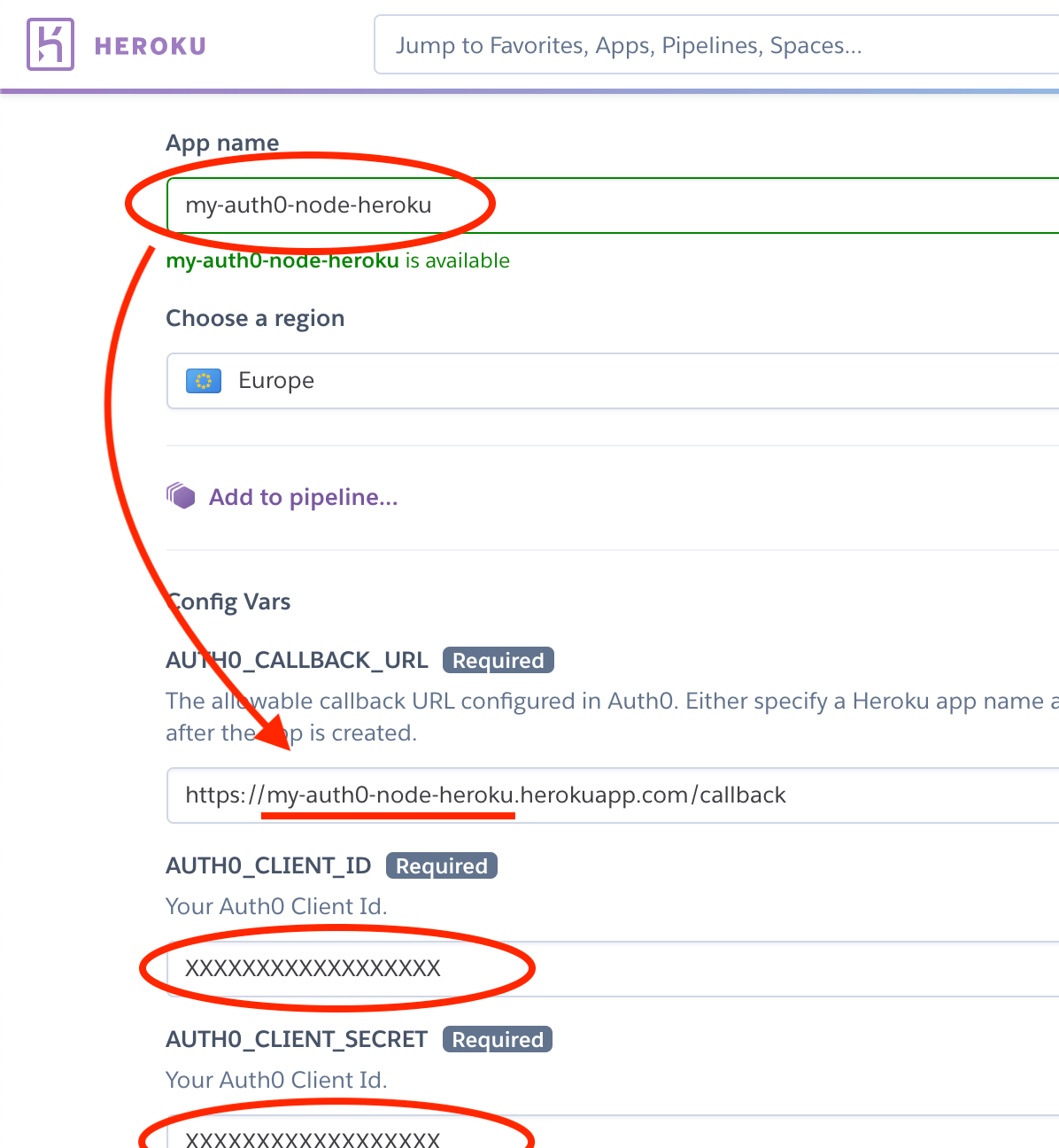This screenshot has width=1059, height=1148.
Task: Click the AUTH0_CALLBACK_URL variable name
Action: pyautogui.click(x=298, y=661)
